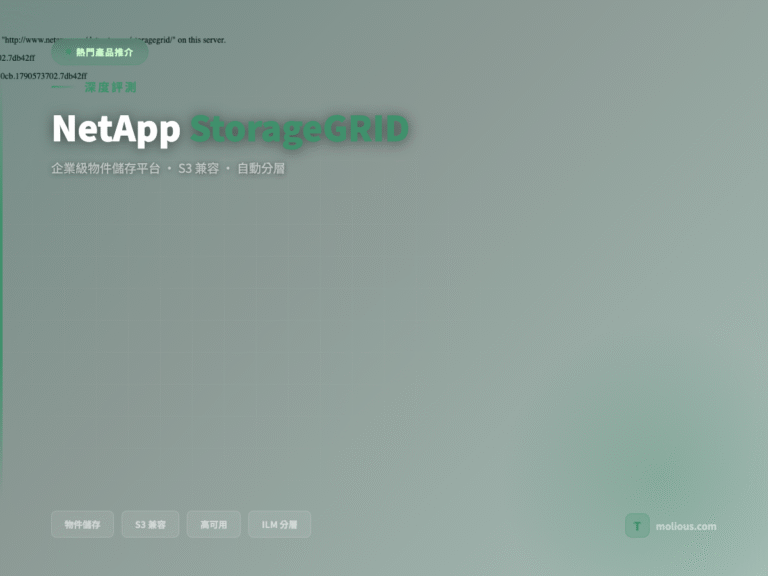Select the S3 兼容 tag
The image size is (768, 576).
(x=150, y=525)
